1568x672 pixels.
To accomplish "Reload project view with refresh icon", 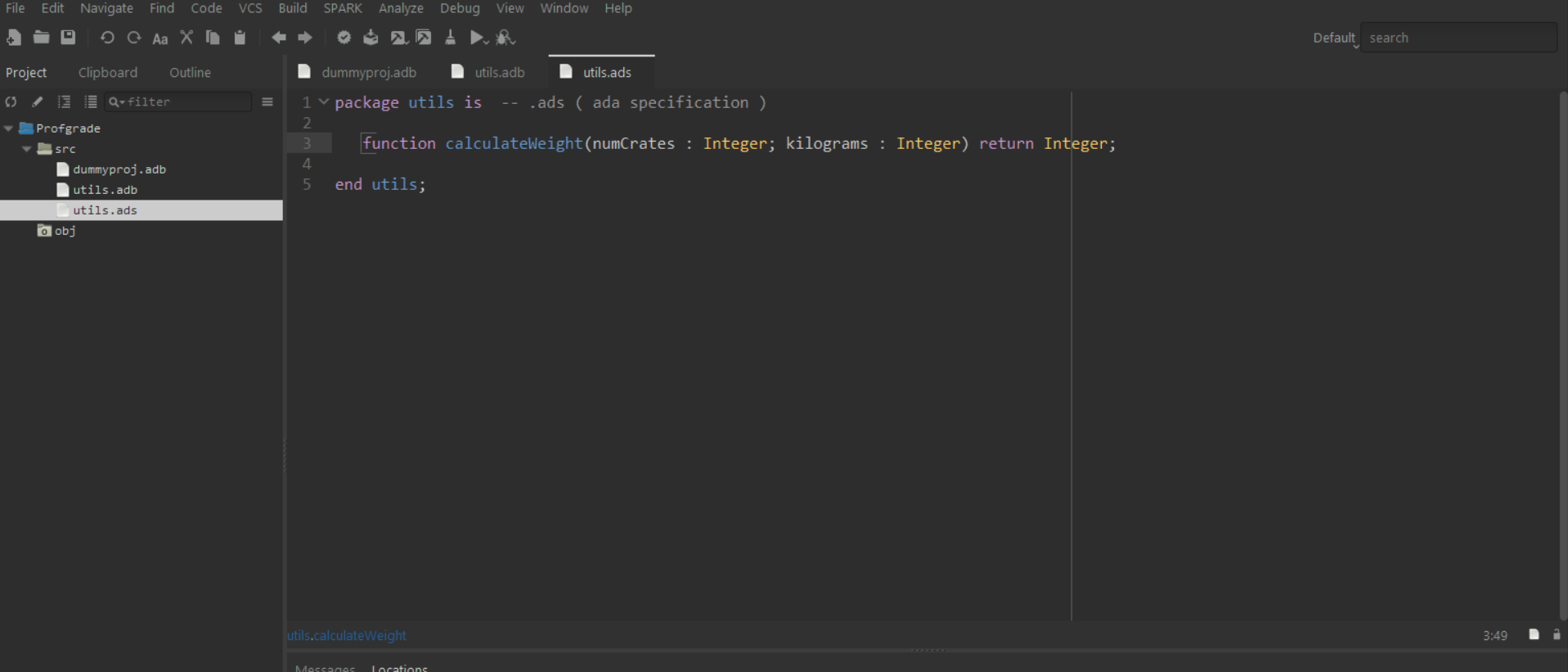I will (x=11, y=102).
